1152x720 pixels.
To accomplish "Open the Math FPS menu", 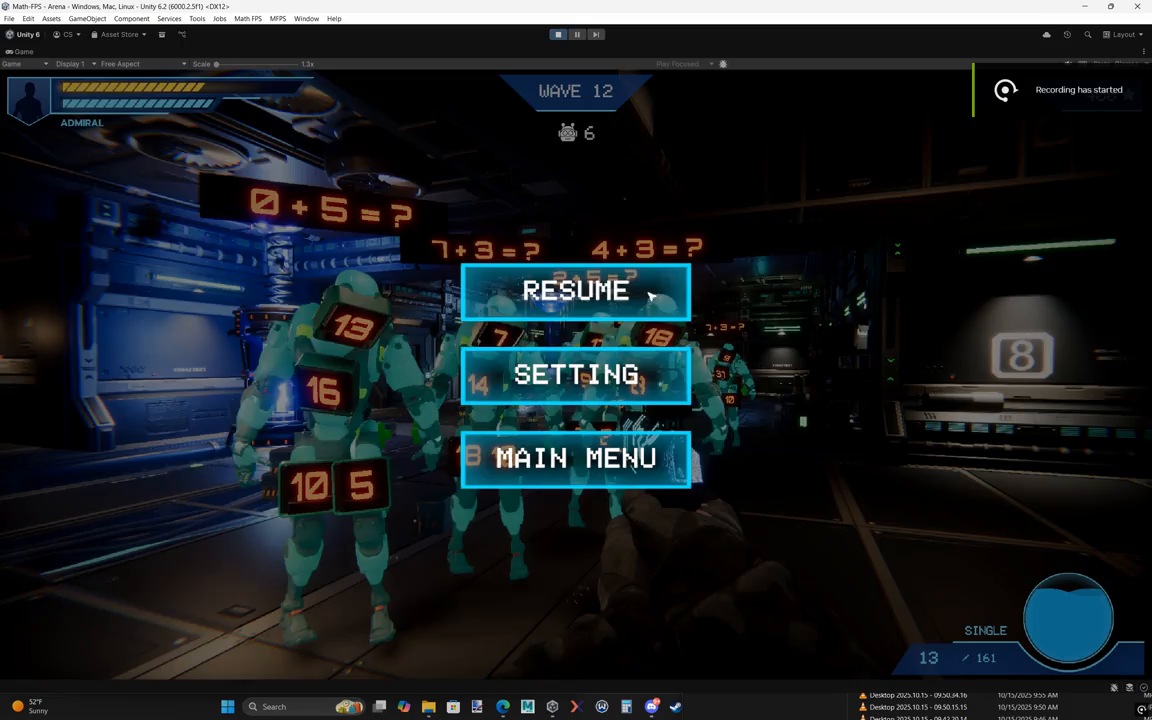I will [248, 18].
